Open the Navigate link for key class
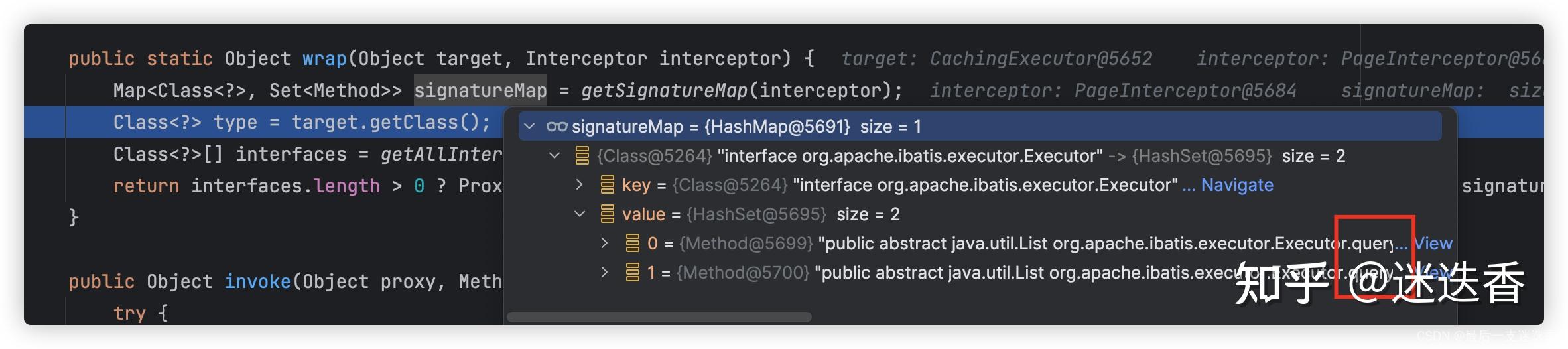Viewport: 1568px width, 349px height. coord(1237,185)
